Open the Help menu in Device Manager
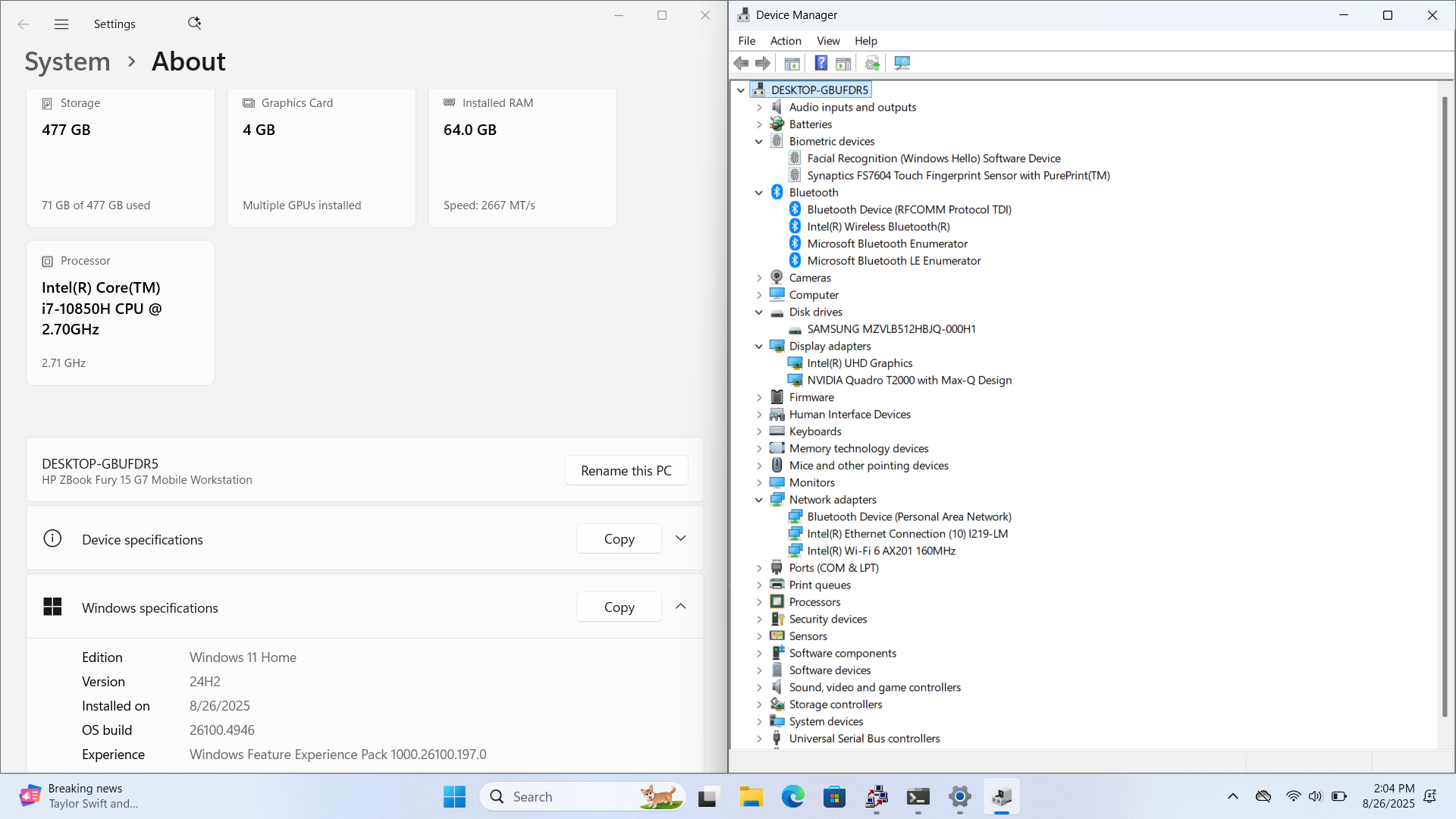 866,41
